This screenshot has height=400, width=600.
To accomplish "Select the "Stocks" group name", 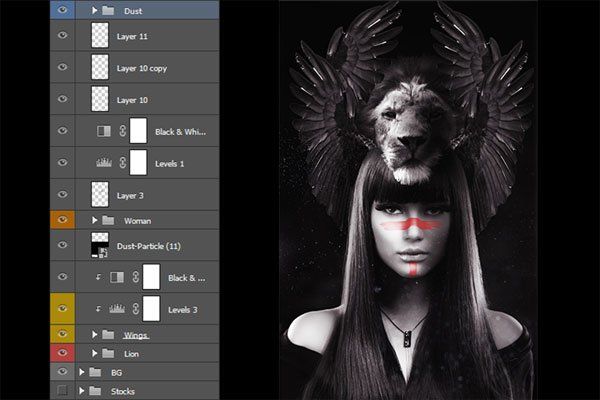I will (x=123, y=391).
